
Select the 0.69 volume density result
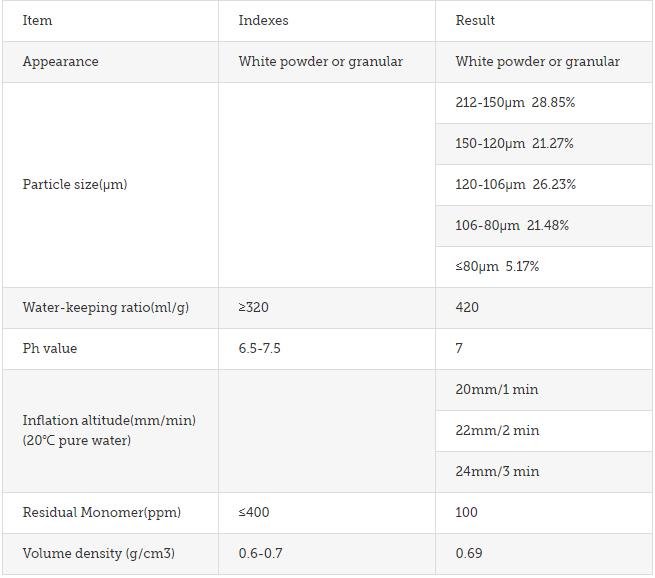469,553
